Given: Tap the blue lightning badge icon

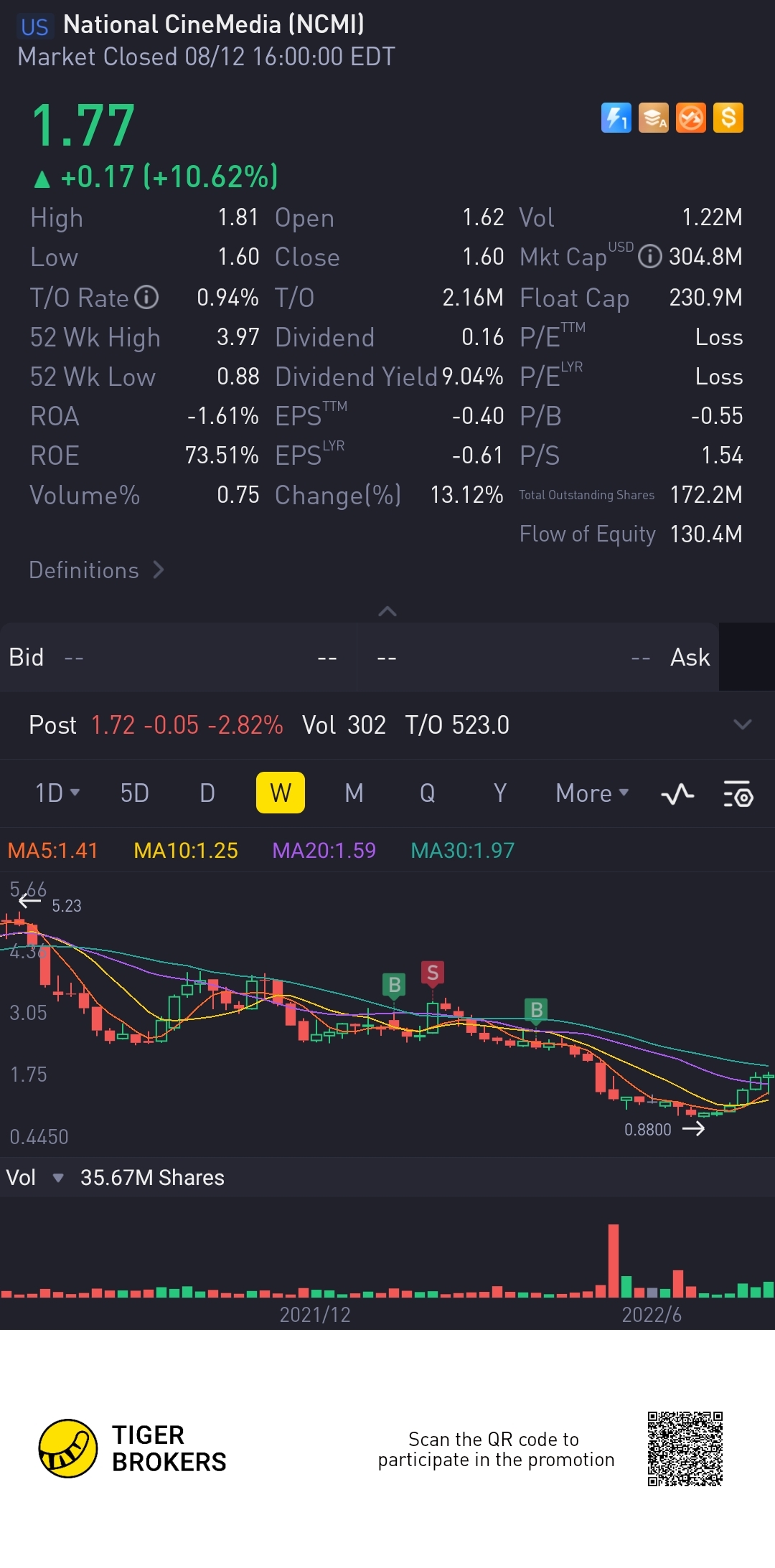Looking at the screenshot, I should (616, 118).
